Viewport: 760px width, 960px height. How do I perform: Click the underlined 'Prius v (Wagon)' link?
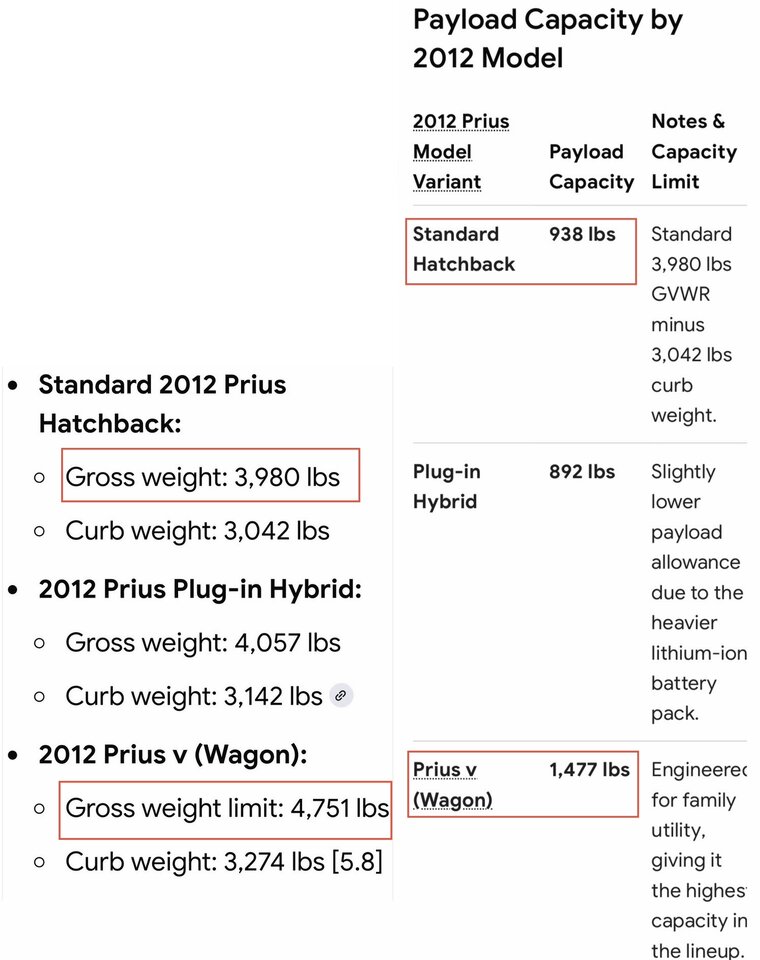point(453,784)
